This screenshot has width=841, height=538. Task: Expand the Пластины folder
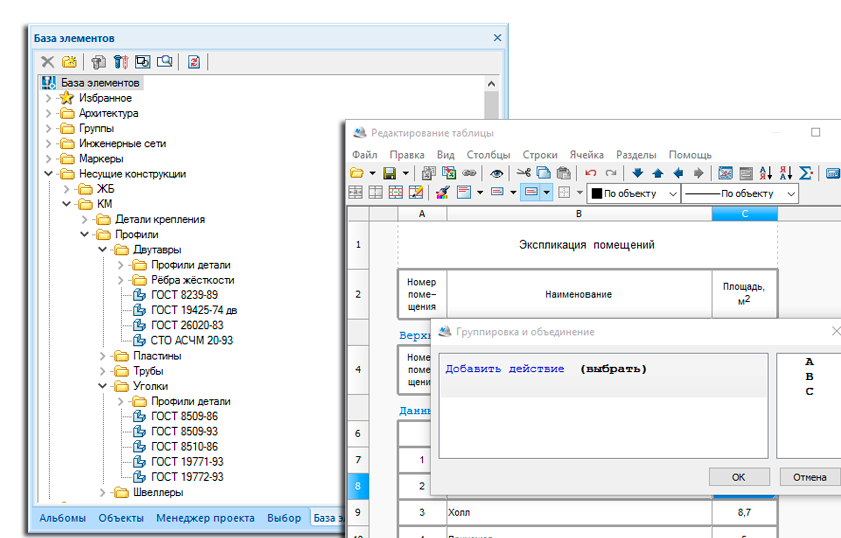(102, 356)
